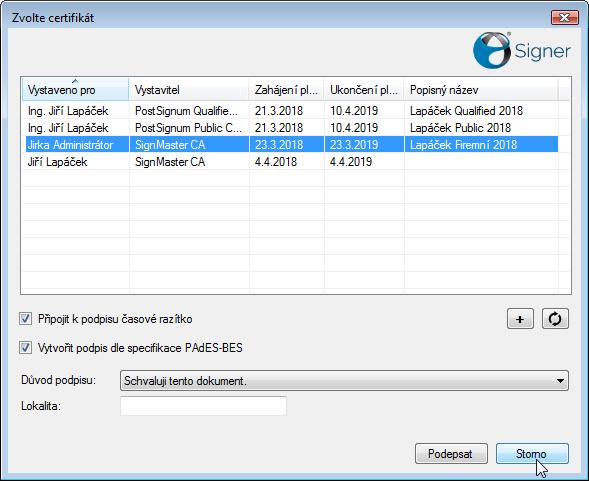Select the Jiří Lapáček SignMaster CA row
The width and height of the screenshot is (589, 481).
(x=291, y=162)
